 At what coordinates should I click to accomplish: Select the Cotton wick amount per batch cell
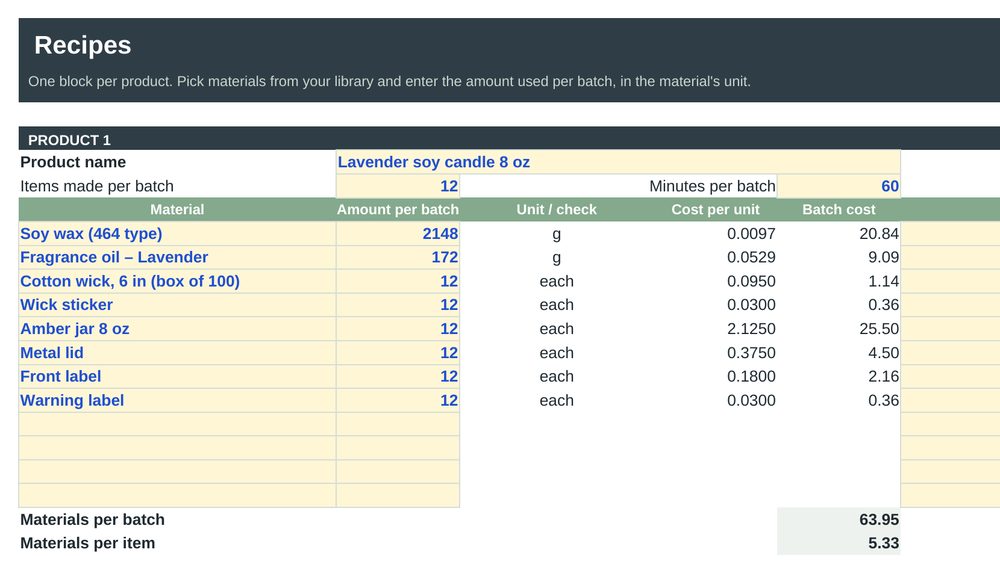click(x=397, y=281)
